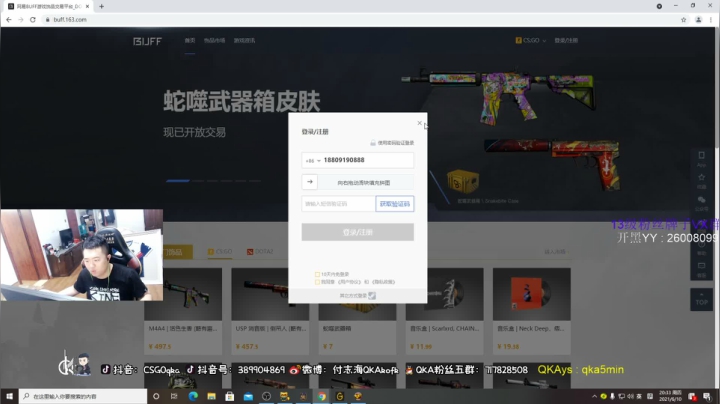The image size is (720, 404).
Task: Close the login/register dialog
Action: (419, 123)
